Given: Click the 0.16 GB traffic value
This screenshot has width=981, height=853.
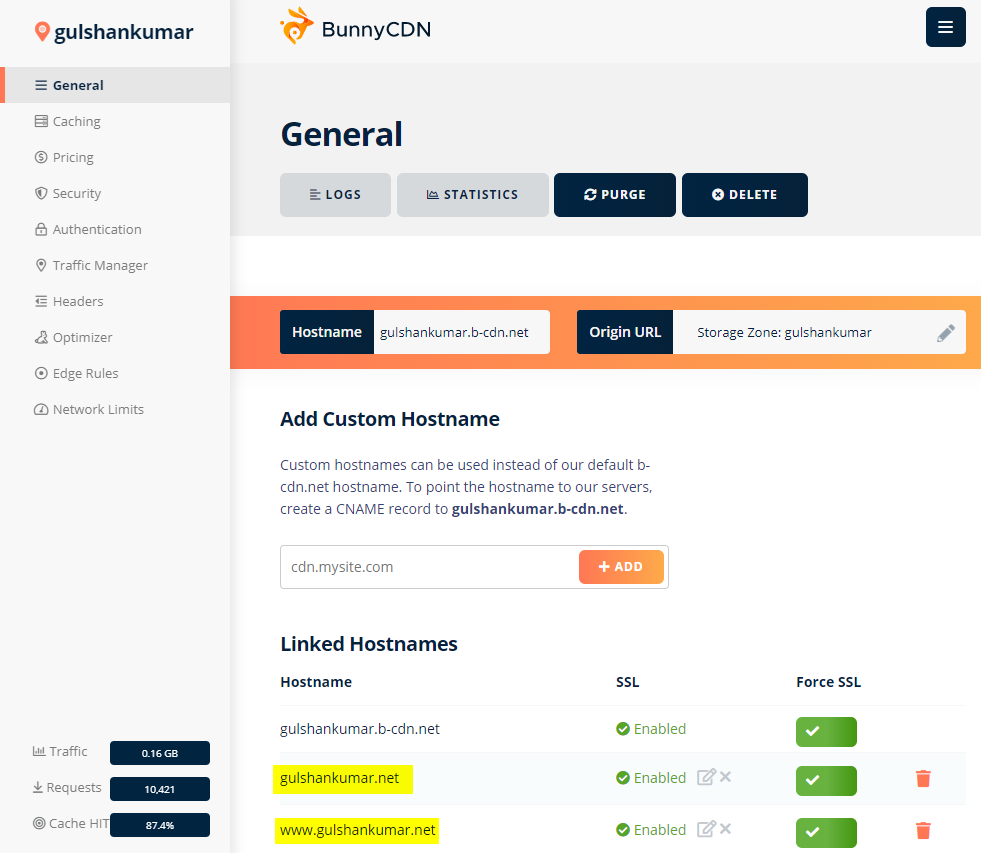Looking at the screenshot, I should 160,753.
